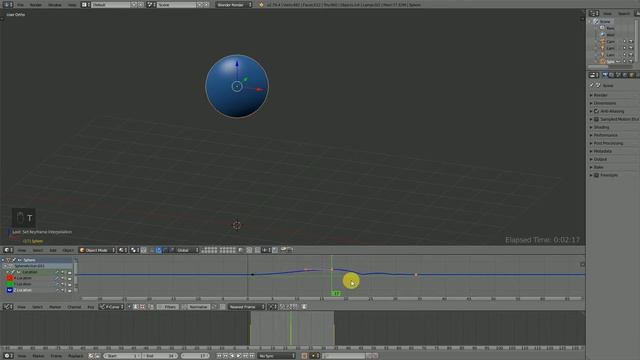Open the 3D viewport Select menu
This screenshot has width=640, height=360.
point(38,250)
